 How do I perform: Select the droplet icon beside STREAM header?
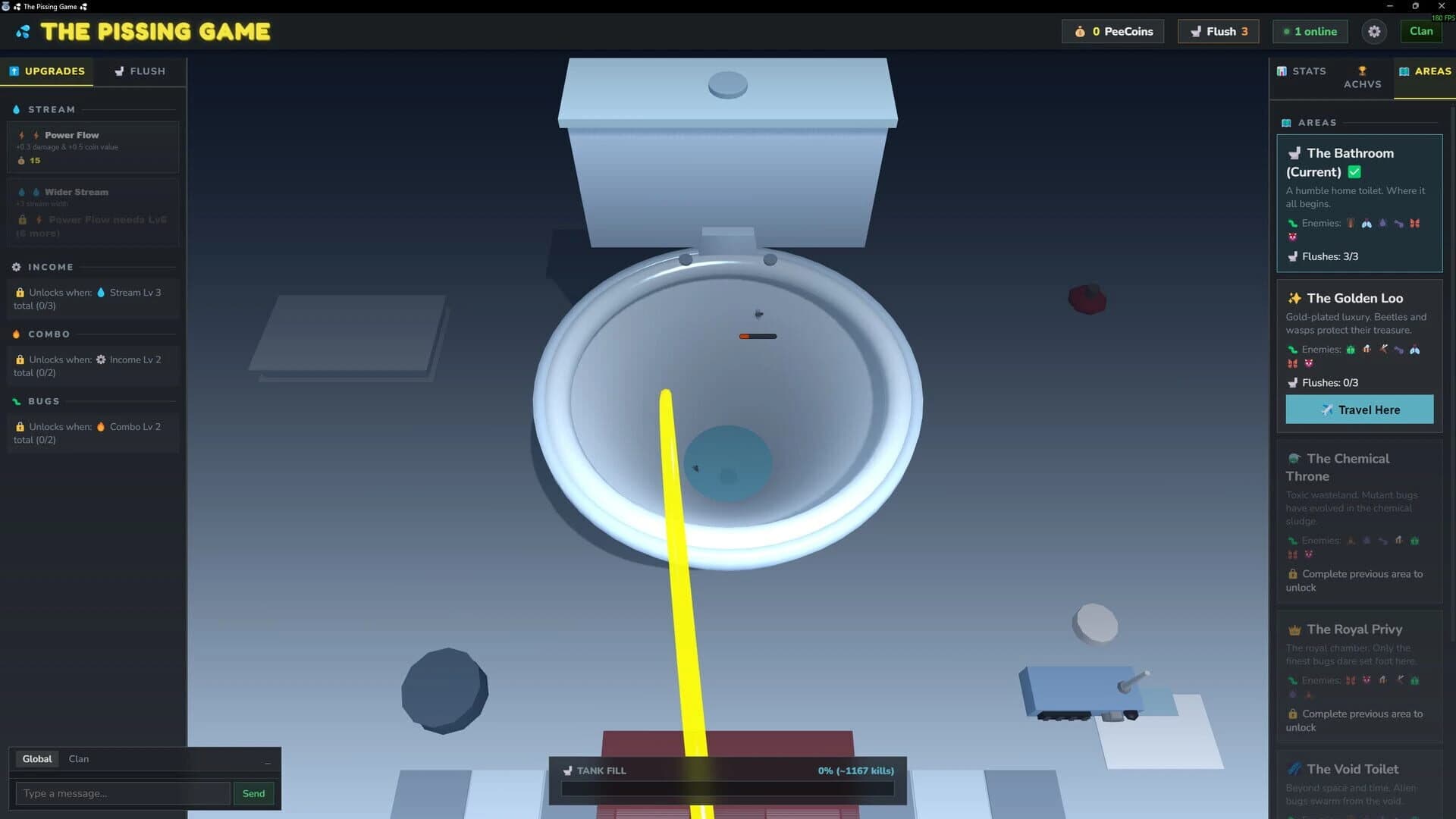point(16,109)
